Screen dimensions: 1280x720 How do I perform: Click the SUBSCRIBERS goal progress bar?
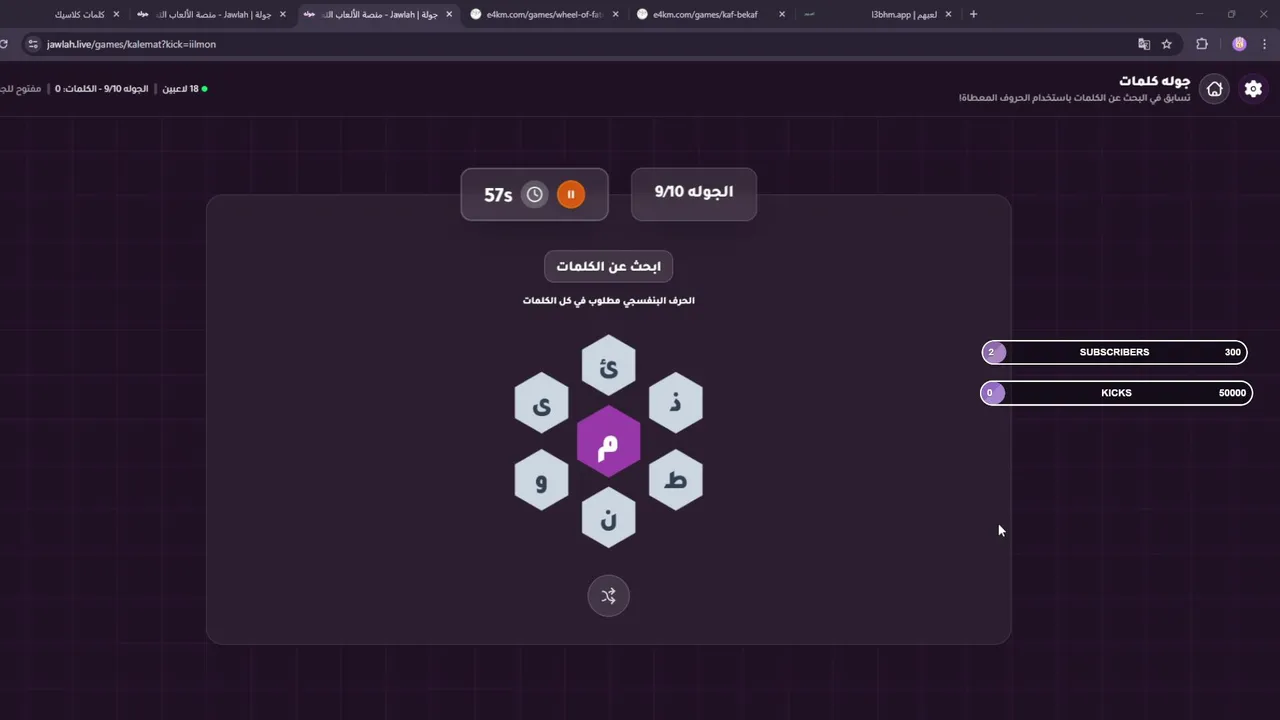(1114, 352)
